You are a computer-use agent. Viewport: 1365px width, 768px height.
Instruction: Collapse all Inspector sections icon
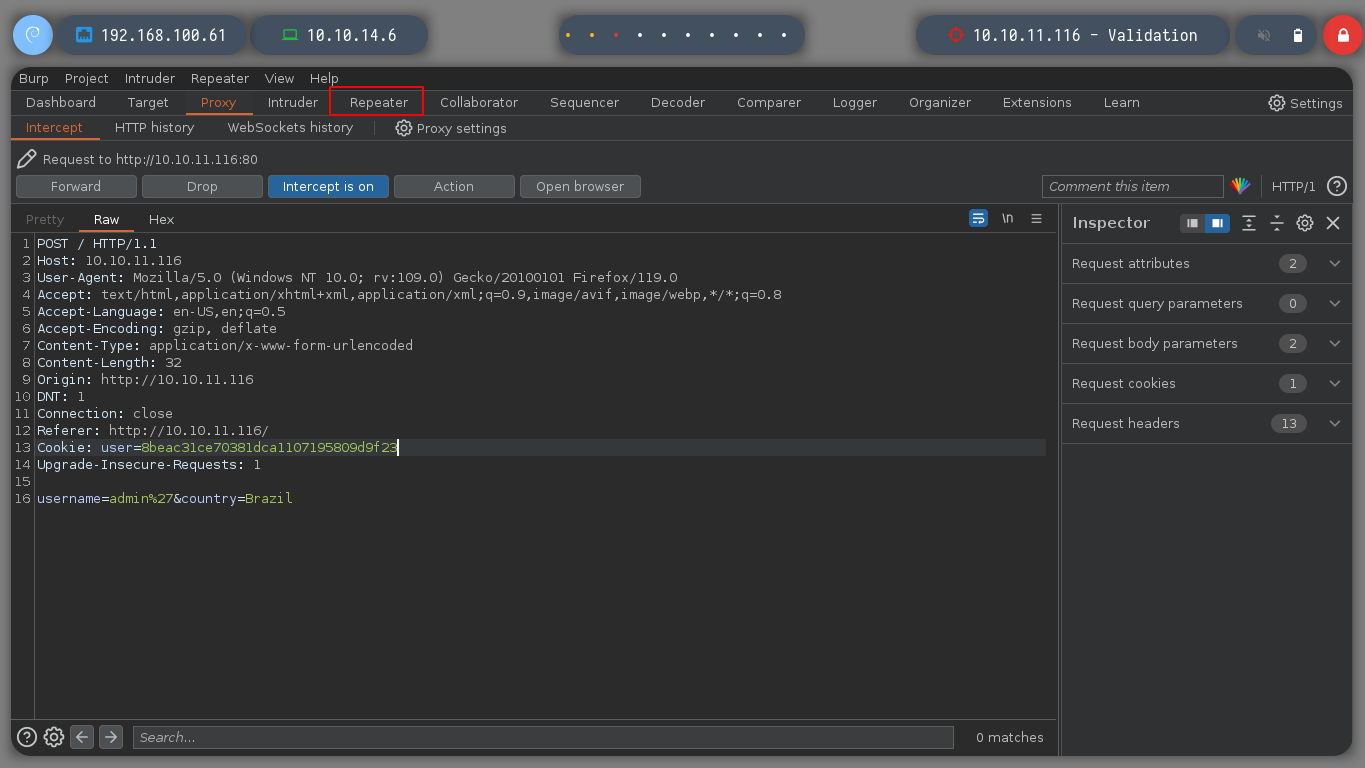[1276, 223]
